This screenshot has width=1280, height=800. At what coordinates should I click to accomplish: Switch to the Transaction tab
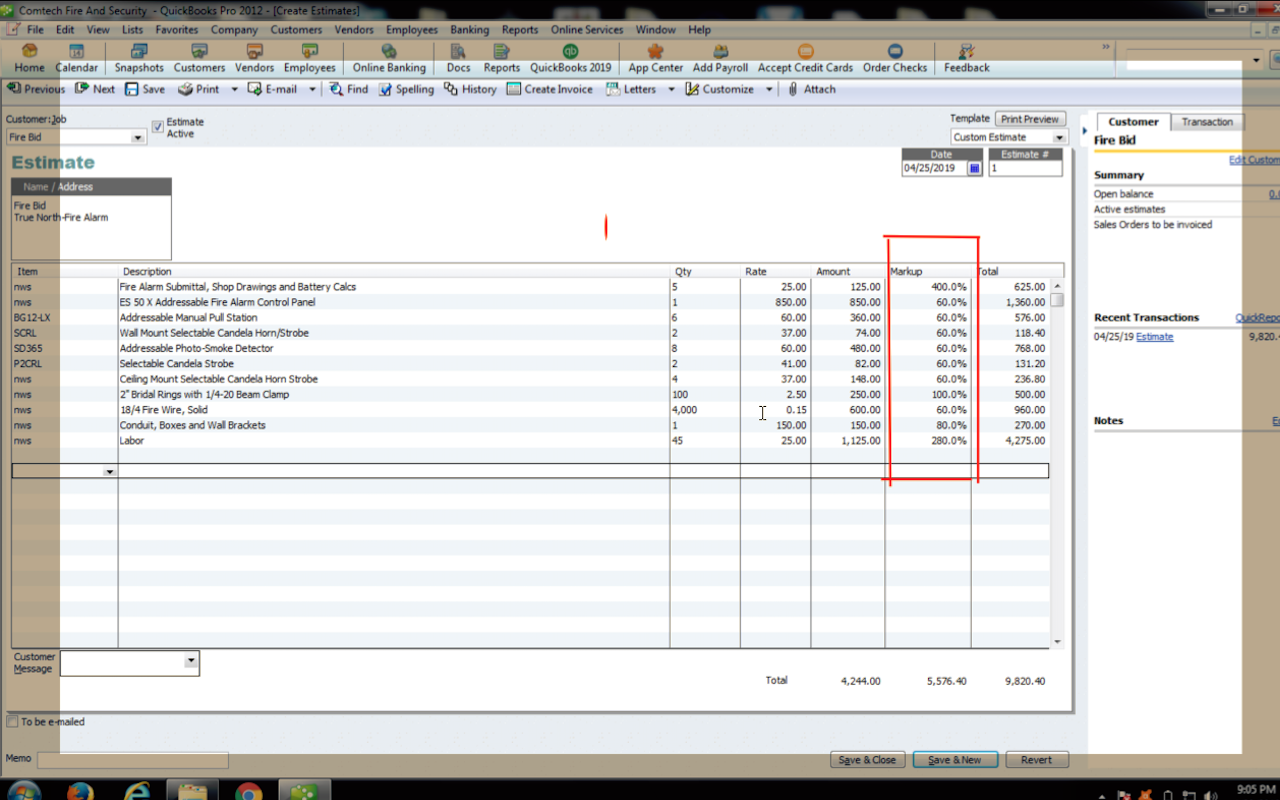[1207, 121]
